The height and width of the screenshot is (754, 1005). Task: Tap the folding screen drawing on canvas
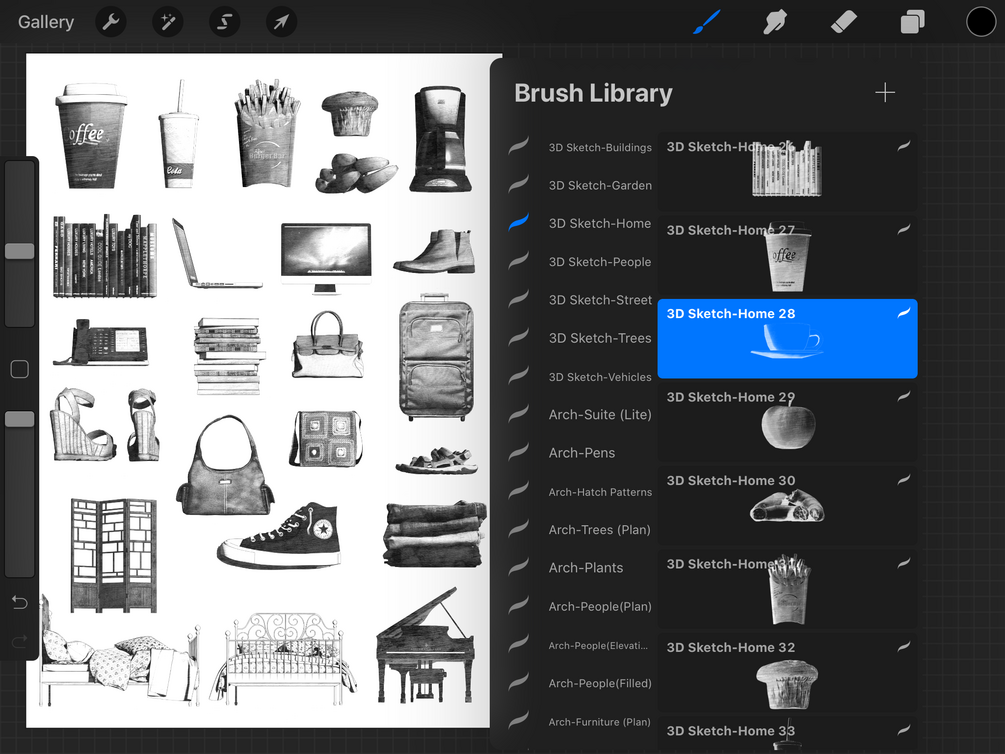click(x=113, y=555)
